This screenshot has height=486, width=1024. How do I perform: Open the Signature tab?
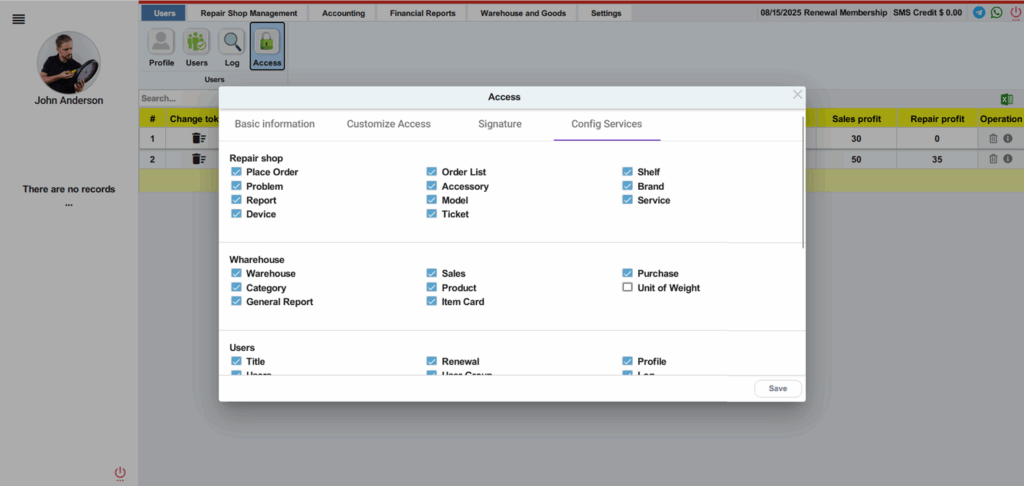click(x=500, y=124)
